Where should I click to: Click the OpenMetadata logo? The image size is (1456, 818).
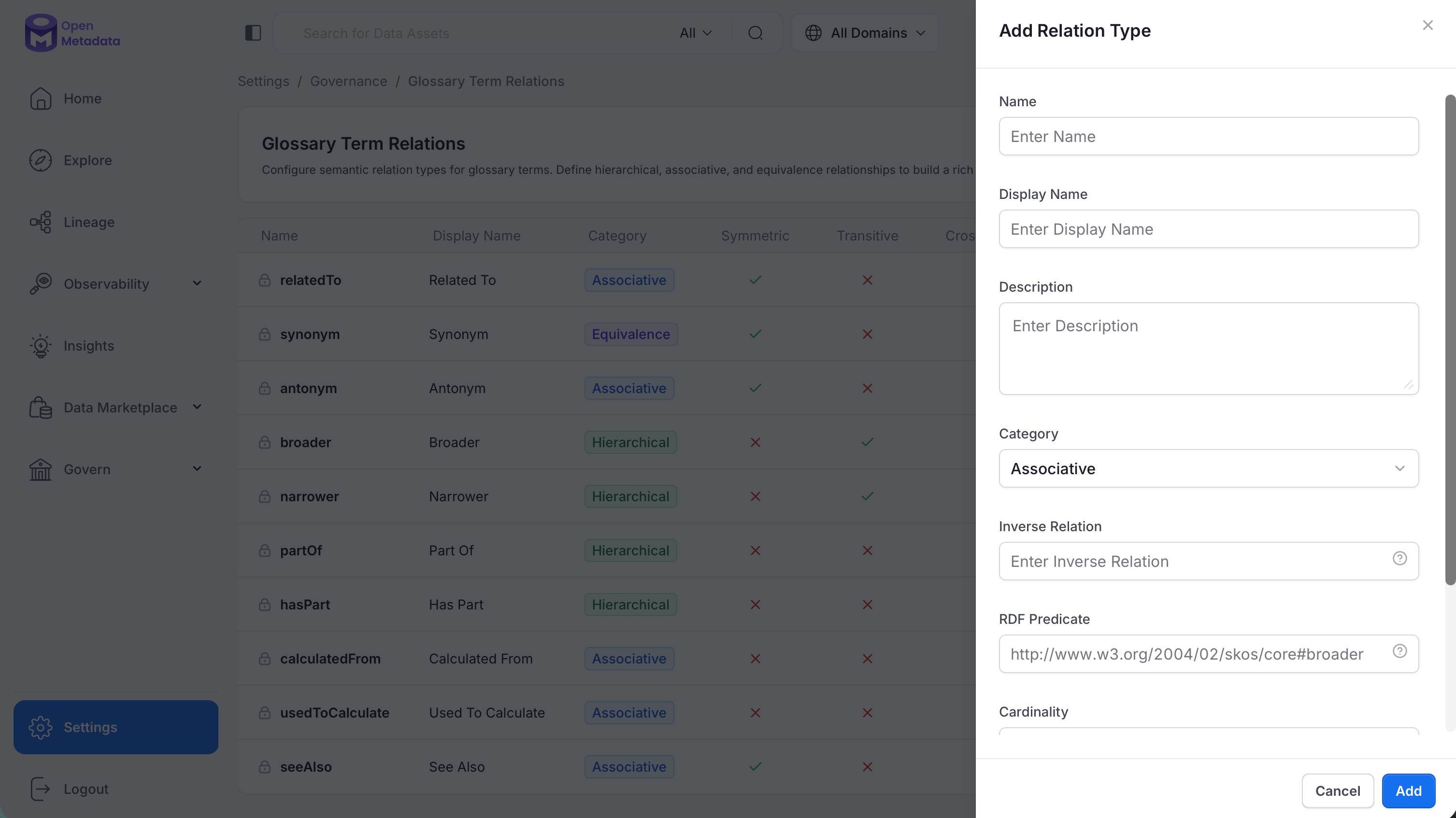(72, 33)
